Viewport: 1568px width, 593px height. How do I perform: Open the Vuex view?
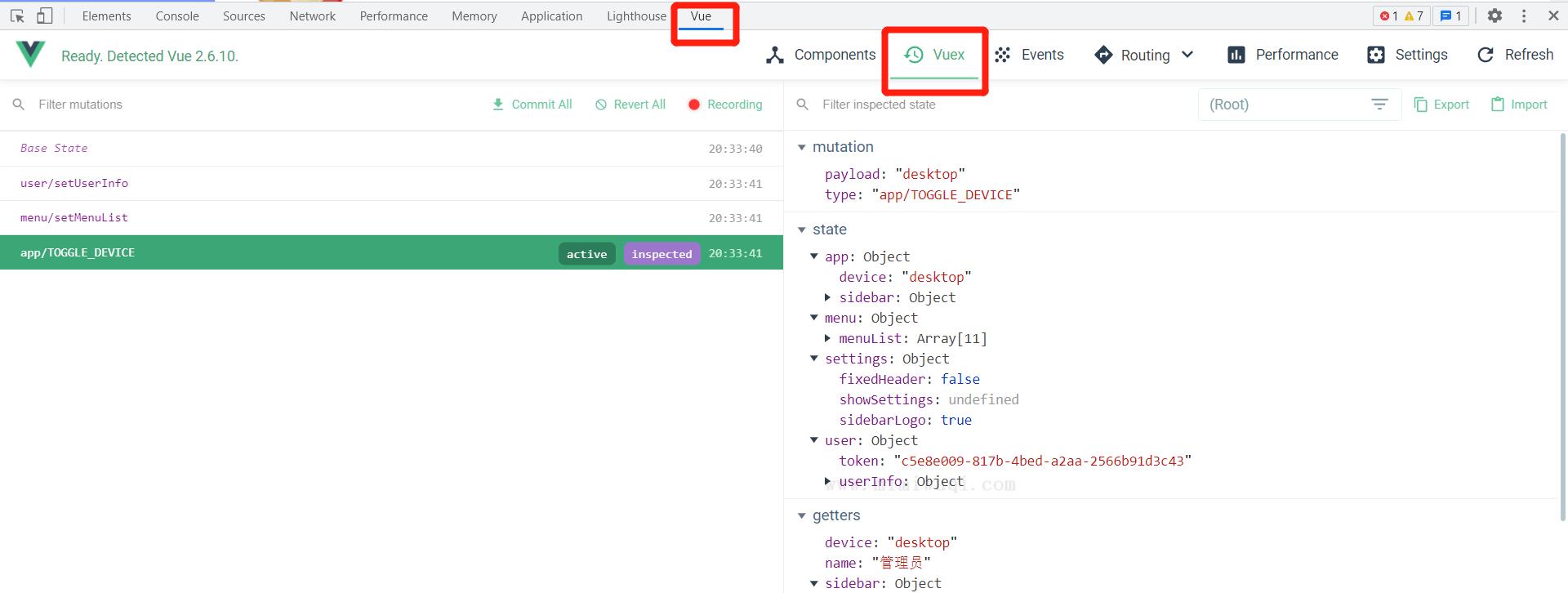coord(934,55)
